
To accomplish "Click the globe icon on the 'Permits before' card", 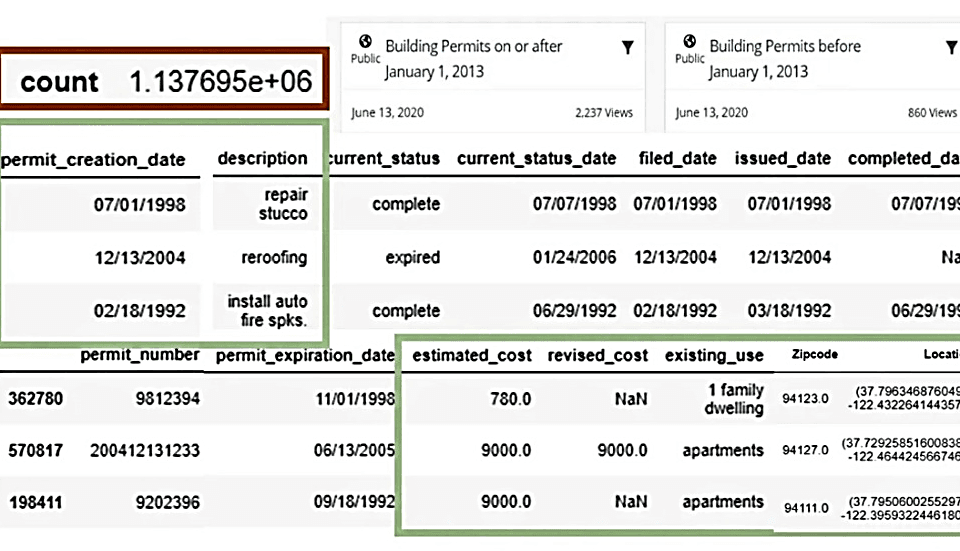I will click(689, 42).
